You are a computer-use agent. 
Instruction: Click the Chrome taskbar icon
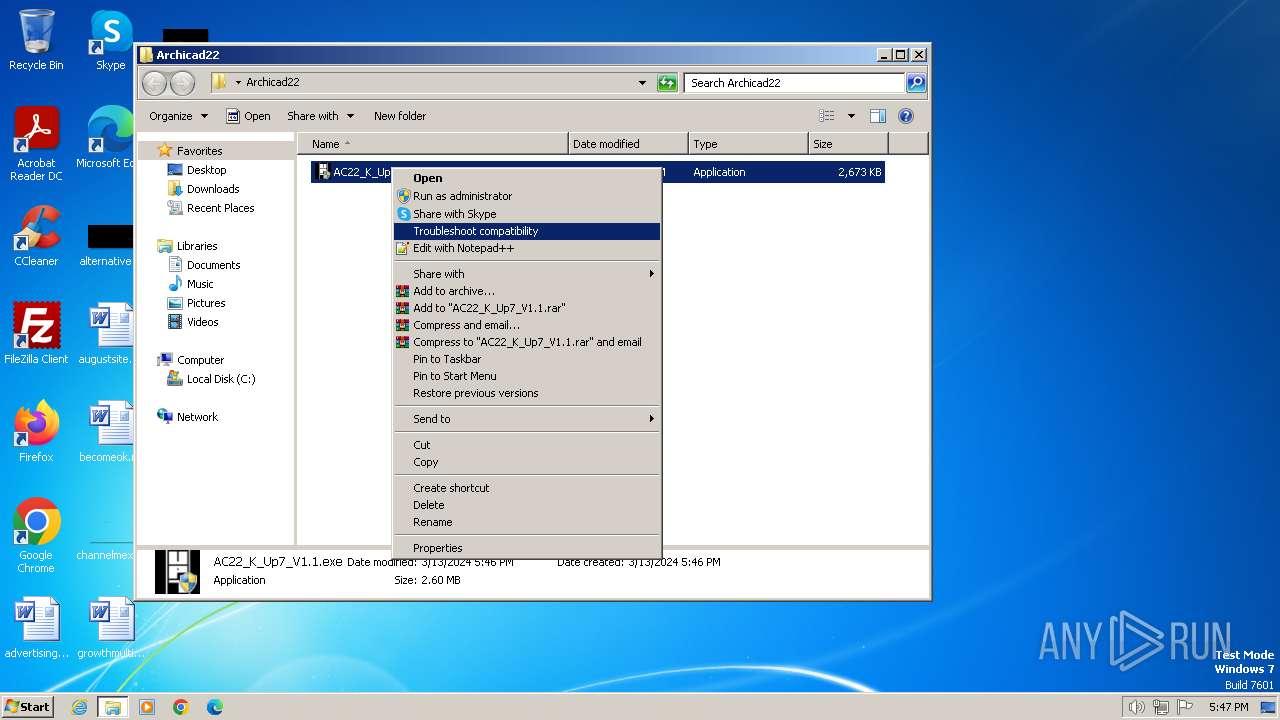coord(181,707)
